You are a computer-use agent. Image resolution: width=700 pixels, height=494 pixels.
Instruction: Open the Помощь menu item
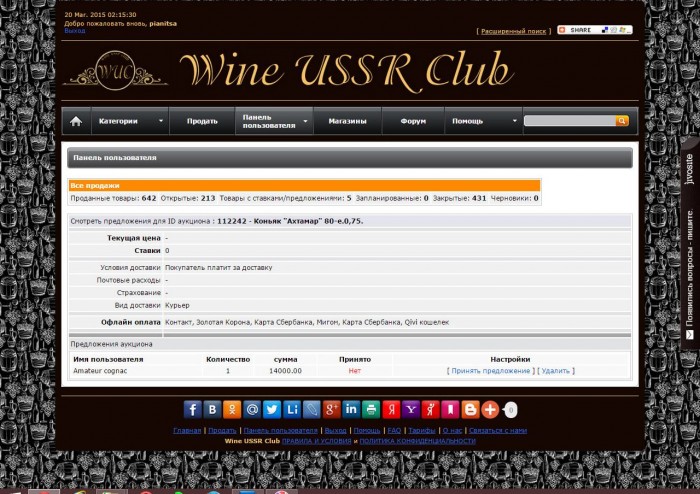[x=467, y=121]
